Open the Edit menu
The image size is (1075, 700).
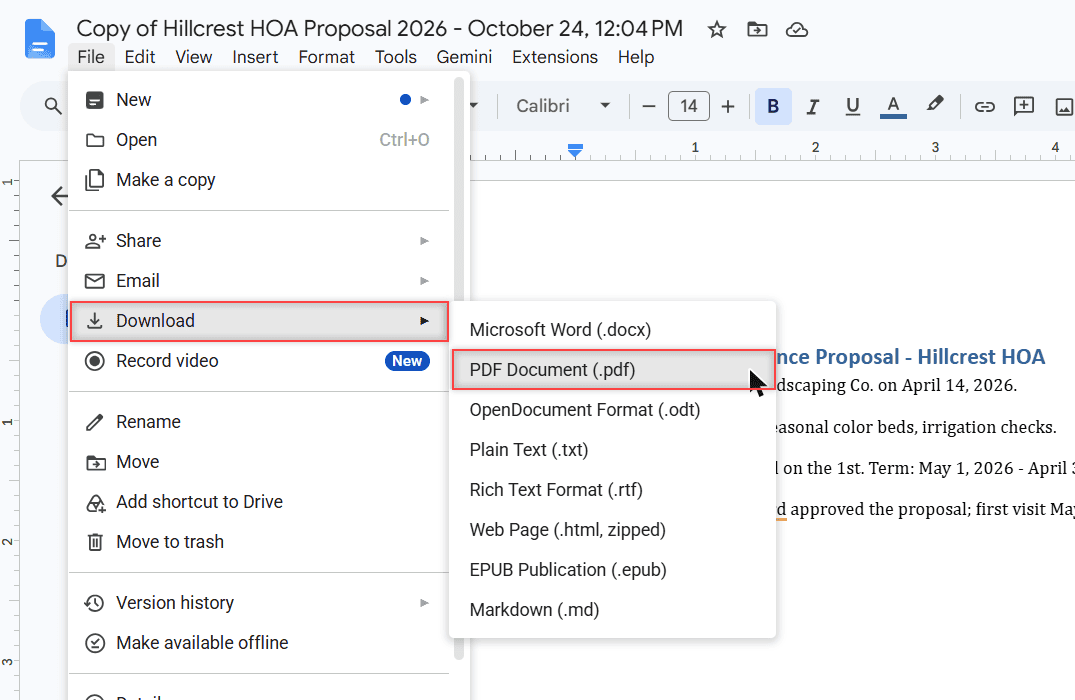click(x=140, y=57)
